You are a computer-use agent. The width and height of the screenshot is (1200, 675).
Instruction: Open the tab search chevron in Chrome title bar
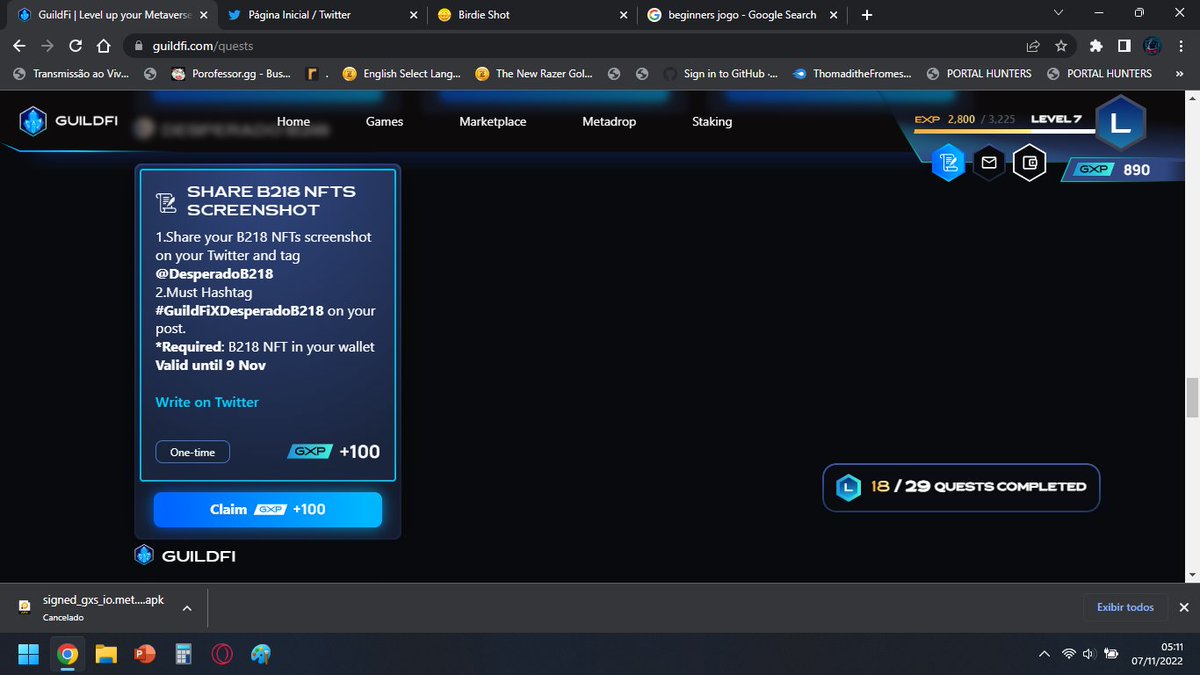1059,13
